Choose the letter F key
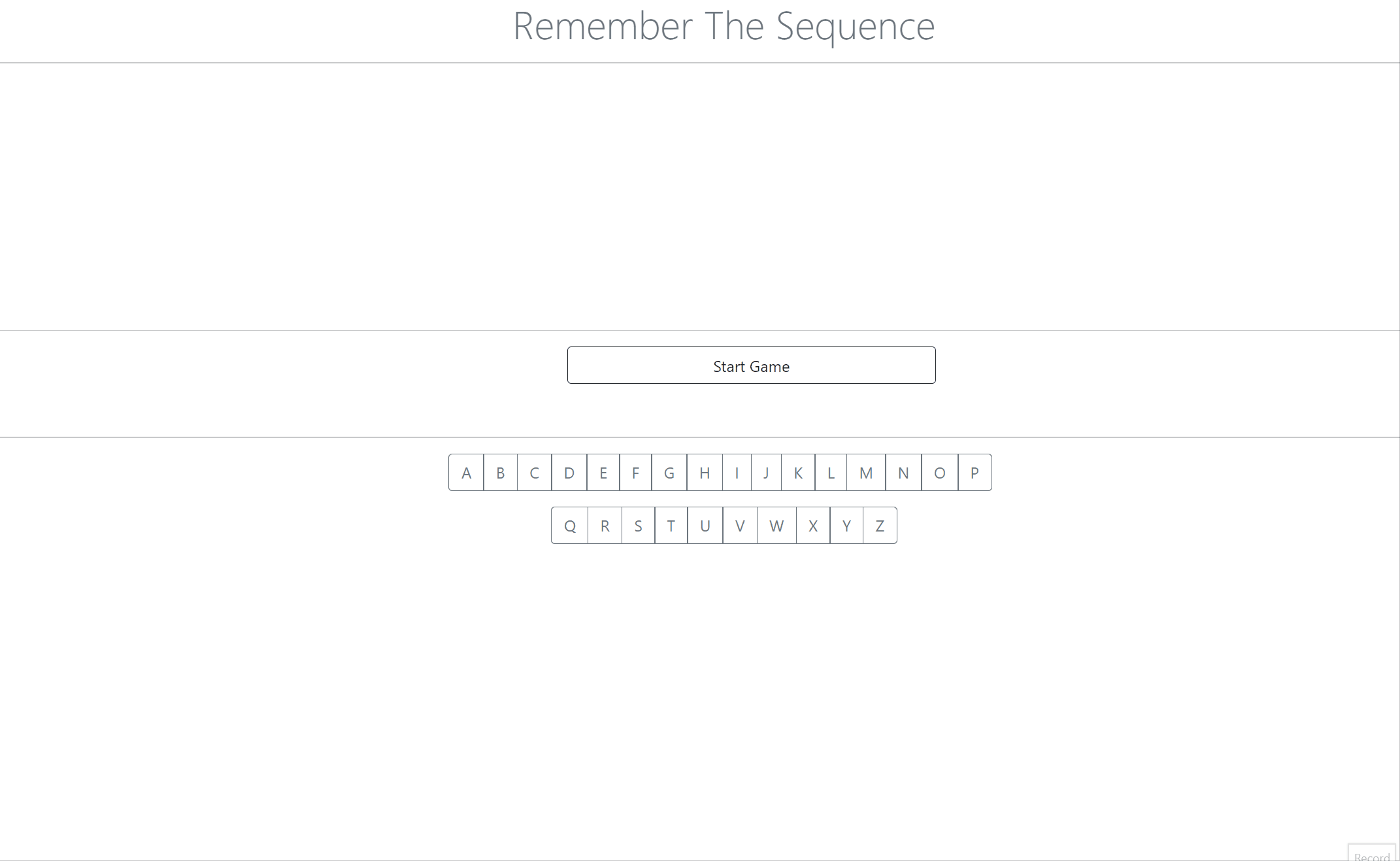Image resolution: width=1400 pixels, height=861 pixels. 635,473
